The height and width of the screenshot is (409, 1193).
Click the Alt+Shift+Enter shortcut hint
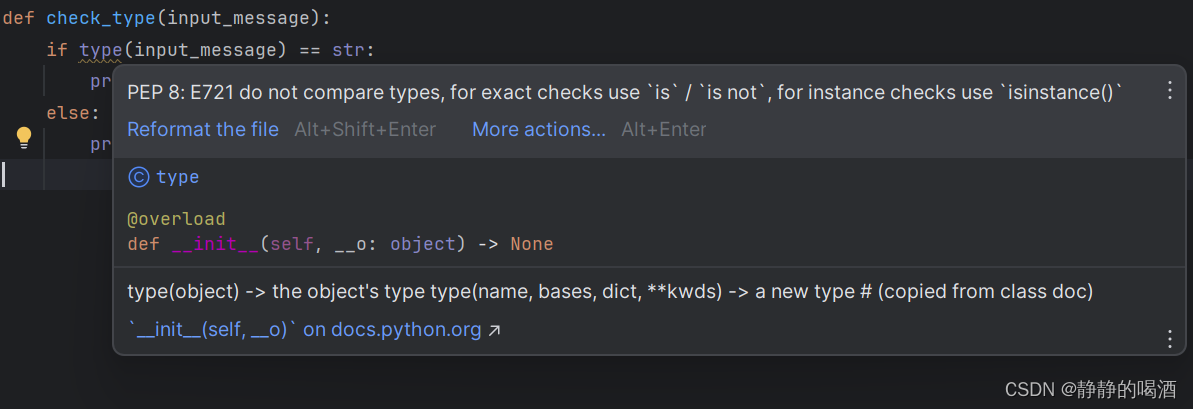365,129
